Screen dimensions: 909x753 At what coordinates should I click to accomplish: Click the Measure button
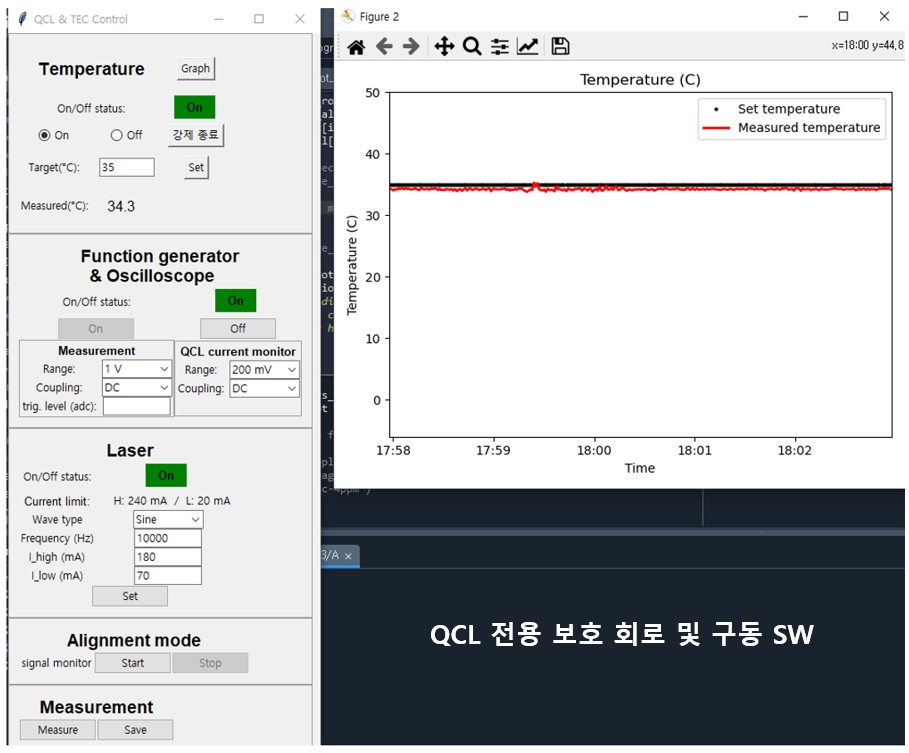[x=58, y=730]
